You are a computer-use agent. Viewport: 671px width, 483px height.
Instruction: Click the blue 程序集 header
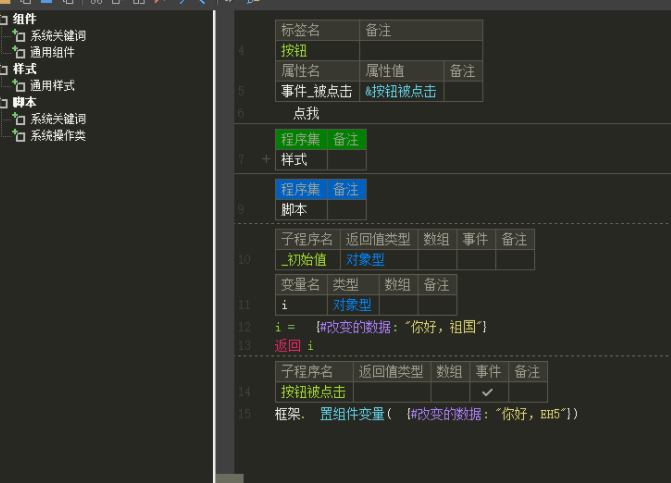pyautogui.click(x=301, y=189)
